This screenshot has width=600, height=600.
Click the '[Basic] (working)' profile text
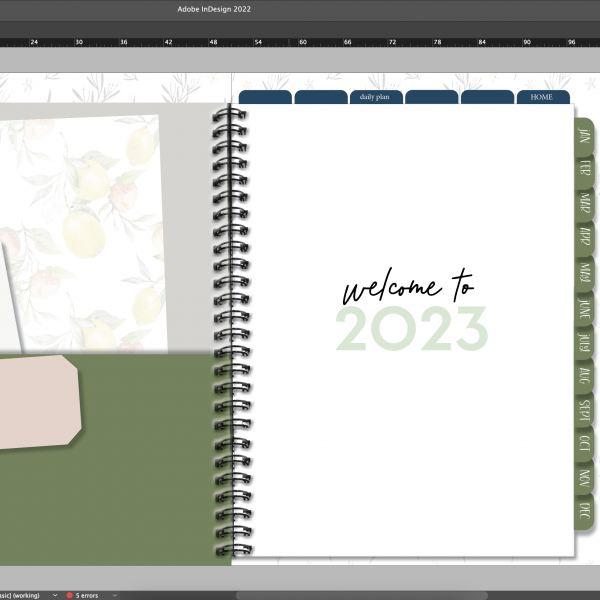[x=20, y=595]
